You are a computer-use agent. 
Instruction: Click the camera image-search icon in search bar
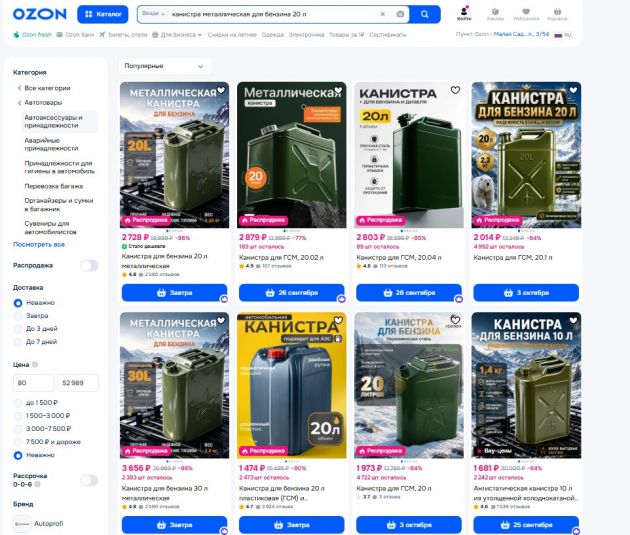(x=400, y=14)
